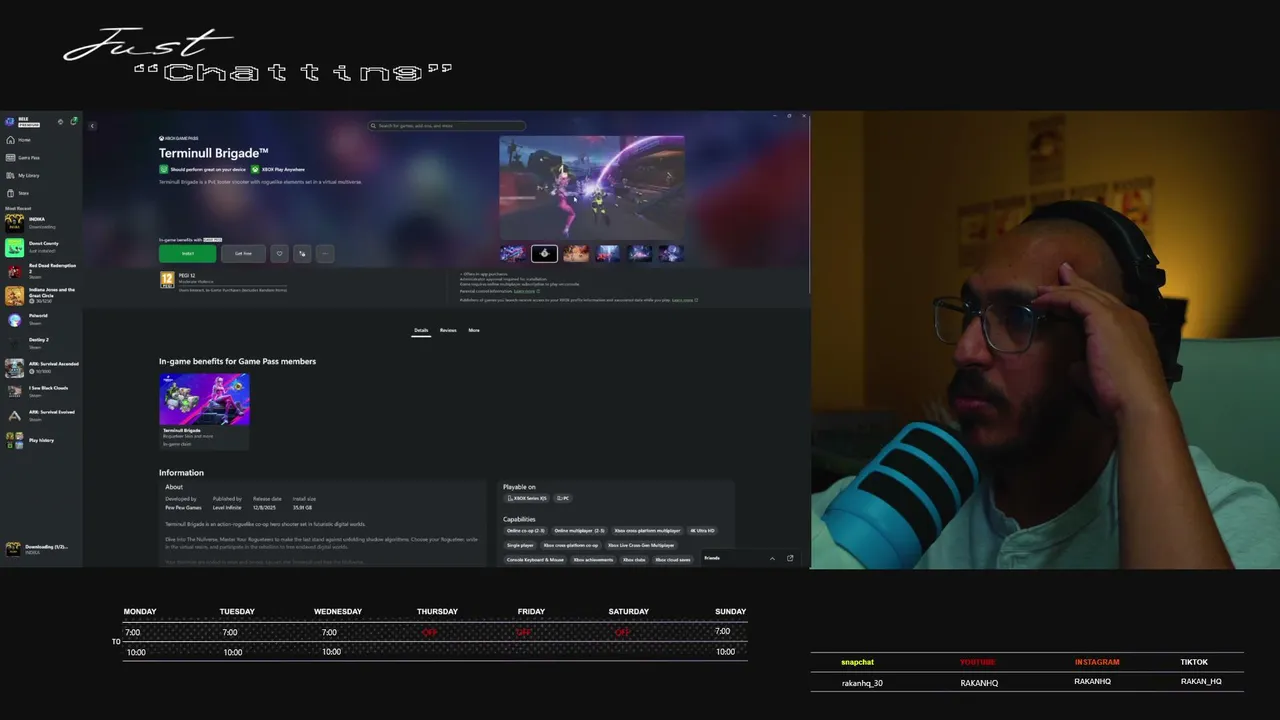Click the Xbox achievements tag

tap(593, 560)
